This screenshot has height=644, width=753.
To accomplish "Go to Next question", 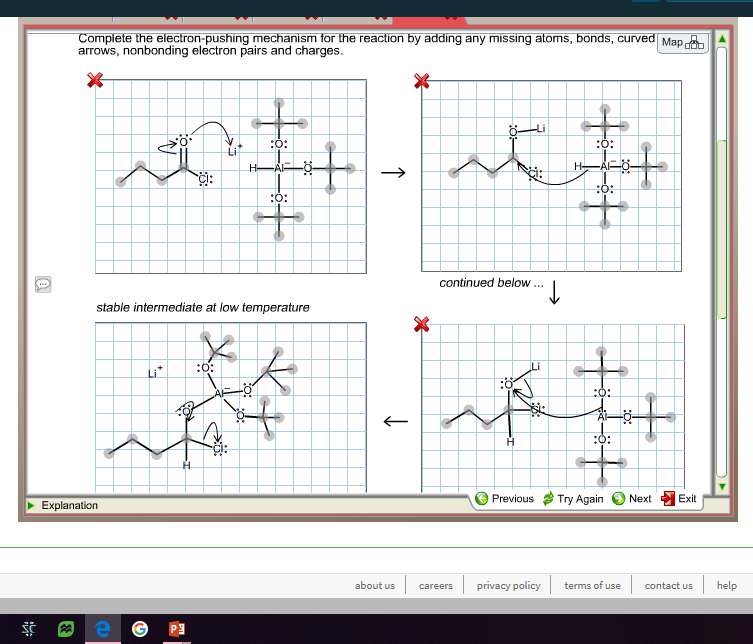I will tap(632, 498).
